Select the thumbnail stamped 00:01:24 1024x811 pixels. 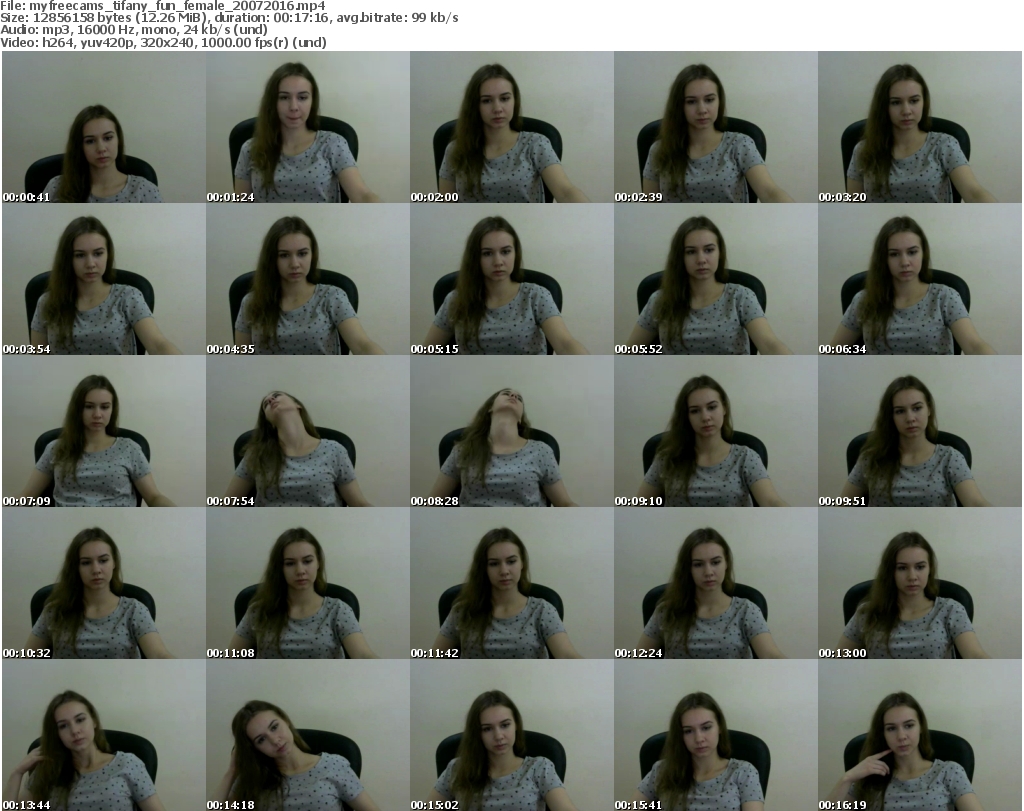tap(308, 127)
